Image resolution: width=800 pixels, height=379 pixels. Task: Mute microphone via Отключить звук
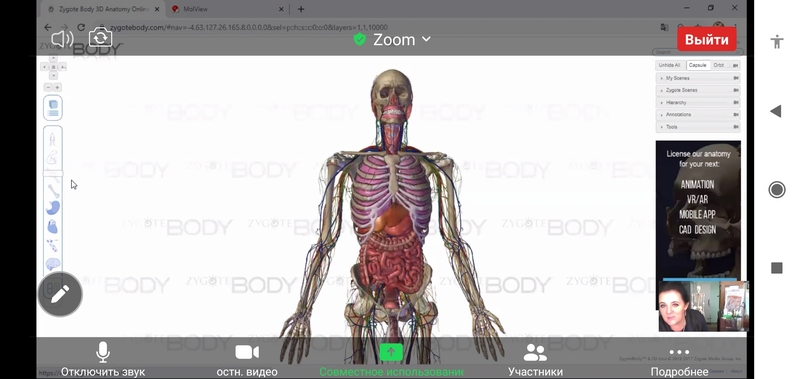tap(103, 361)
